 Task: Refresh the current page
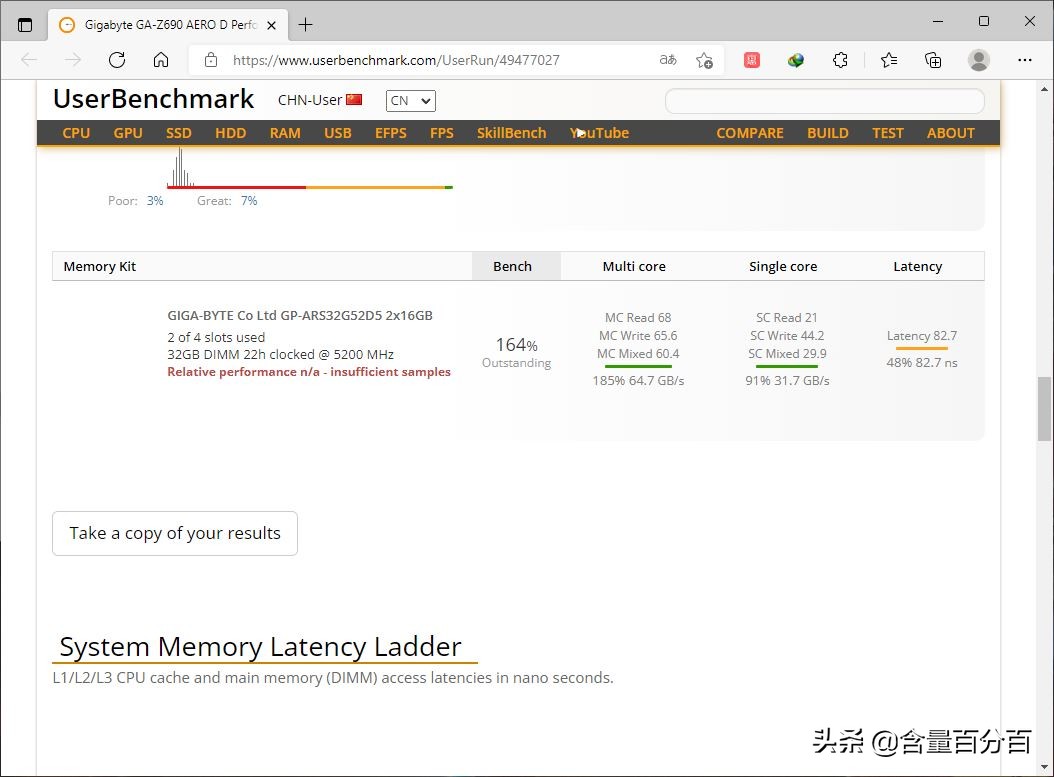[117, 60]
